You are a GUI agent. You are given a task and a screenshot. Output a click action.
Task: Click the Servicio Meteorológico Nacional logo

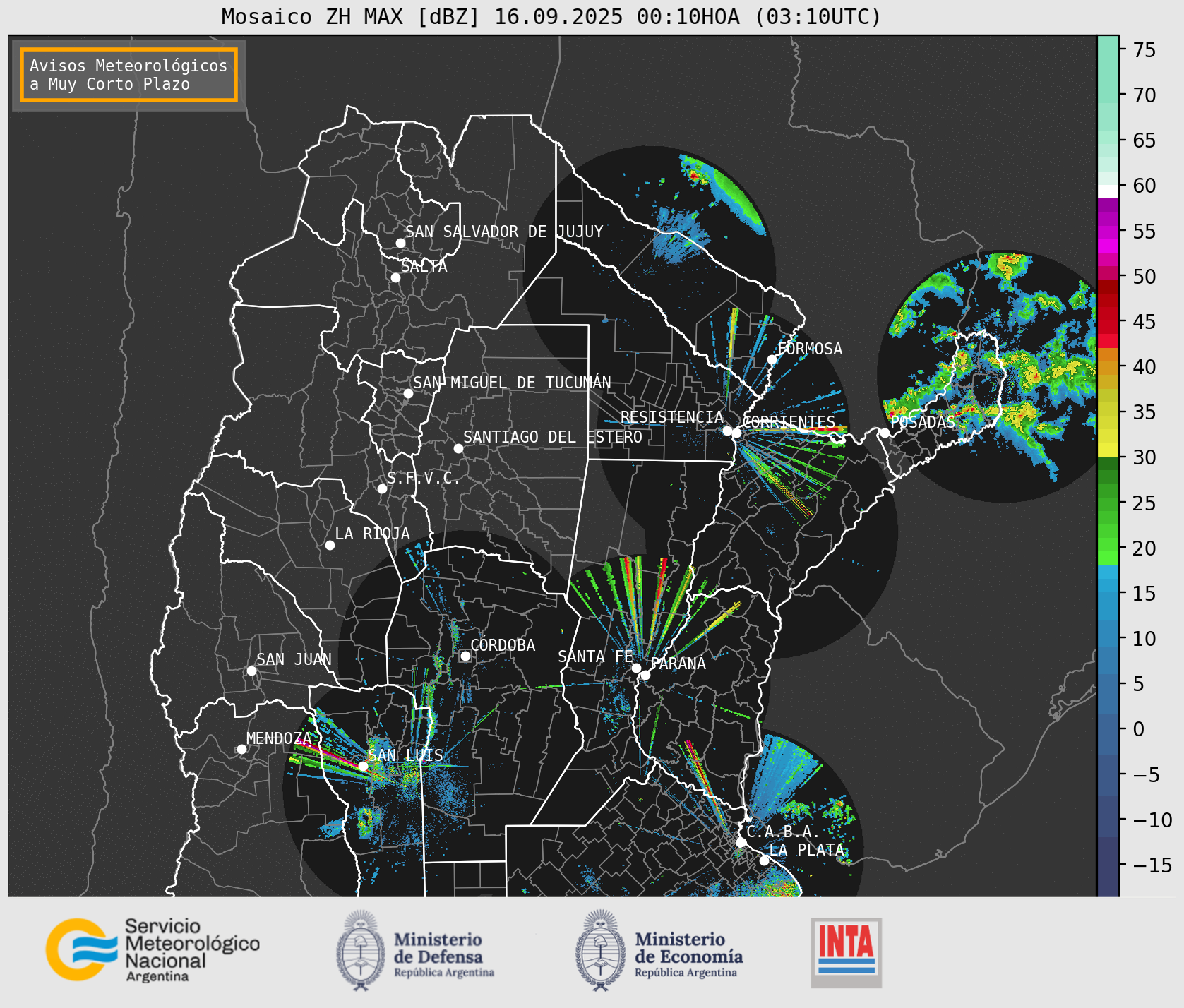153,949
